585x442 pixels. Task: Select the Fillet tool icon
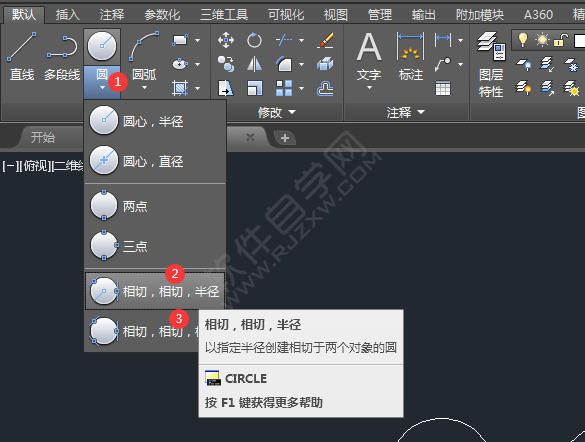pyautogui.click(x=284, y=64)
